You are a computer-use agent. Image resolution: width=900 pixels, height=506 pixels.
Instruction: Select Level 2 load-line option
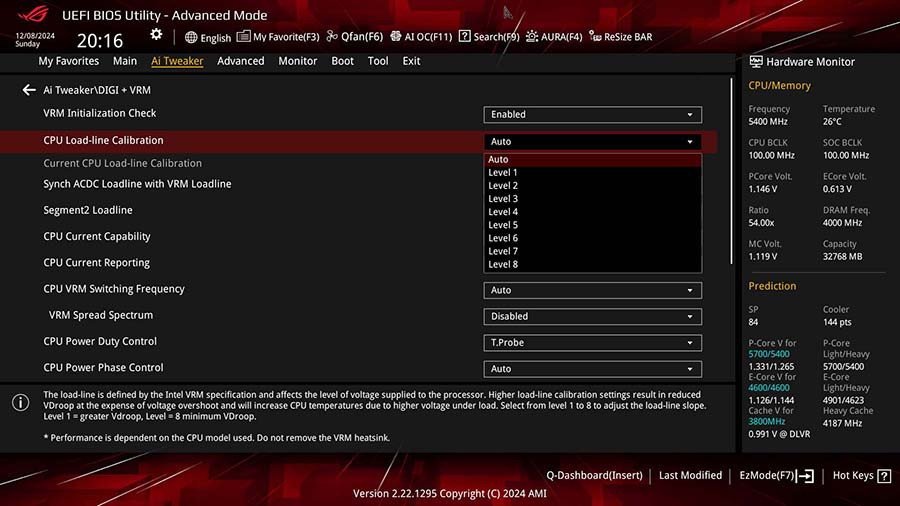(x=592, y=186)
